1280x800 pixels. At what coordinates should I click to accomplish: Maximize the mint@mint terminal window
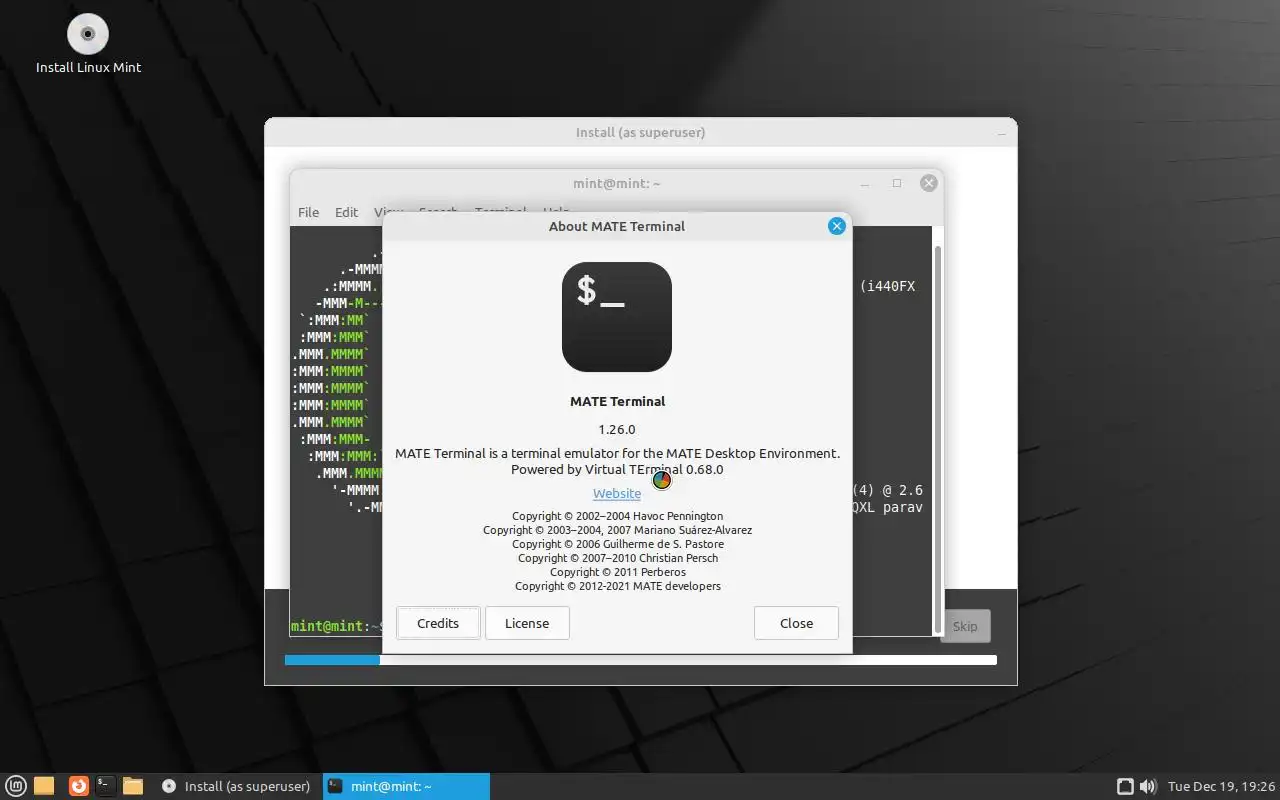pyautogui.click(x=897, y=183)
